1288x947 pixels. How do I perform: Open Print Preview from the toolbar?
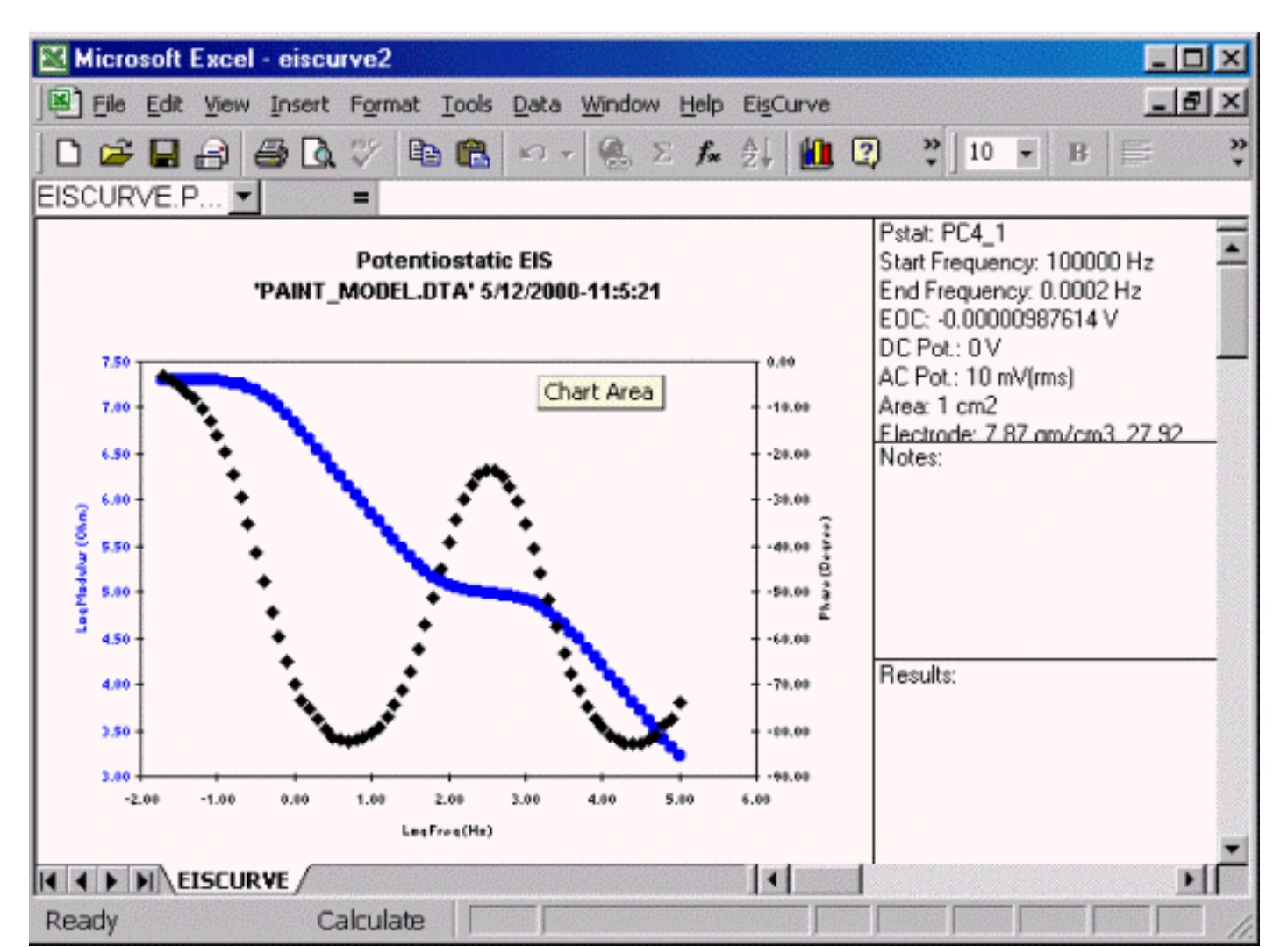[x=318, y=154]
